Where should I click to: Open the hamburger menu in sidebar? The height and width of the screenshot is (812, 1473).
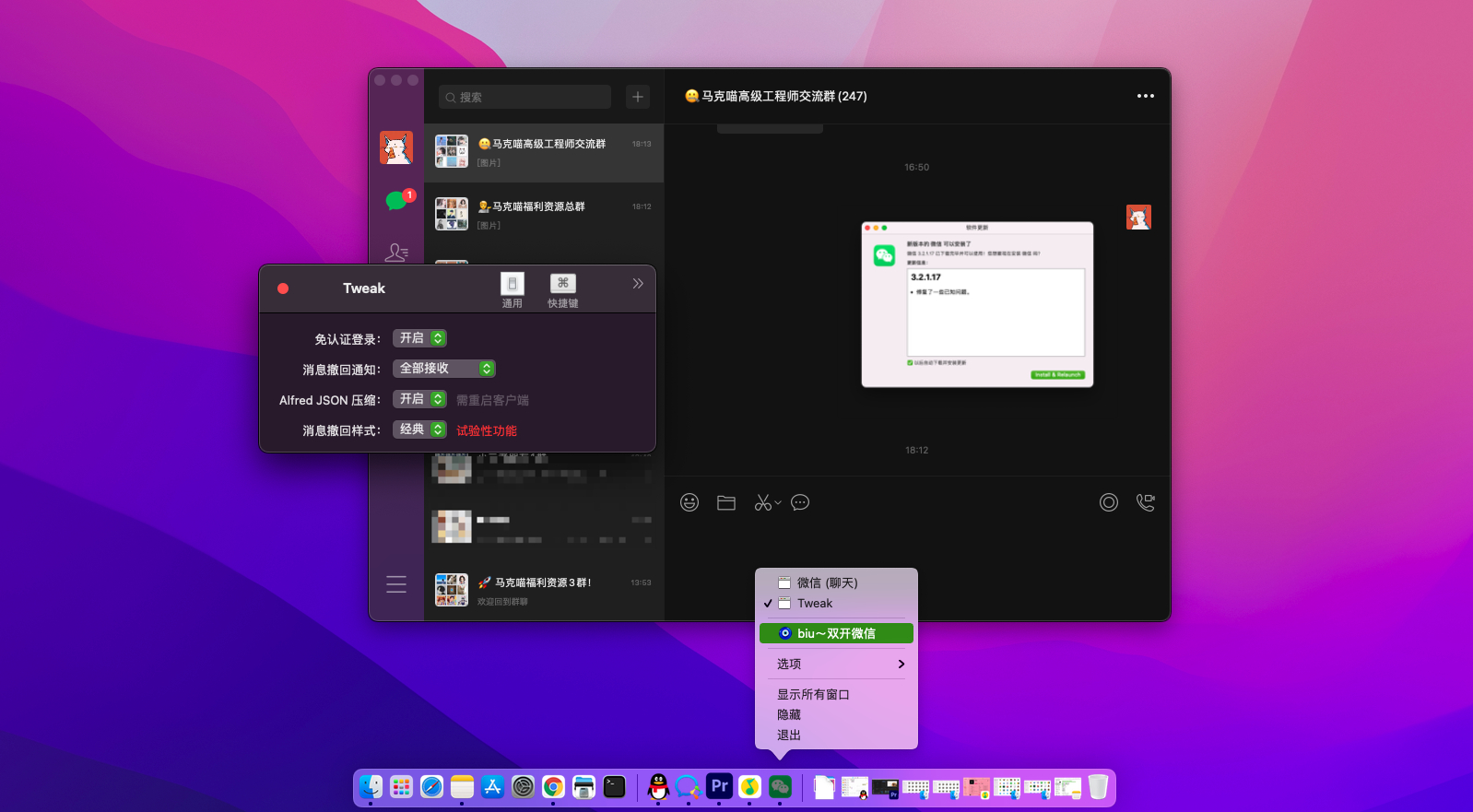pyautogui.click(x=396, y=584)
